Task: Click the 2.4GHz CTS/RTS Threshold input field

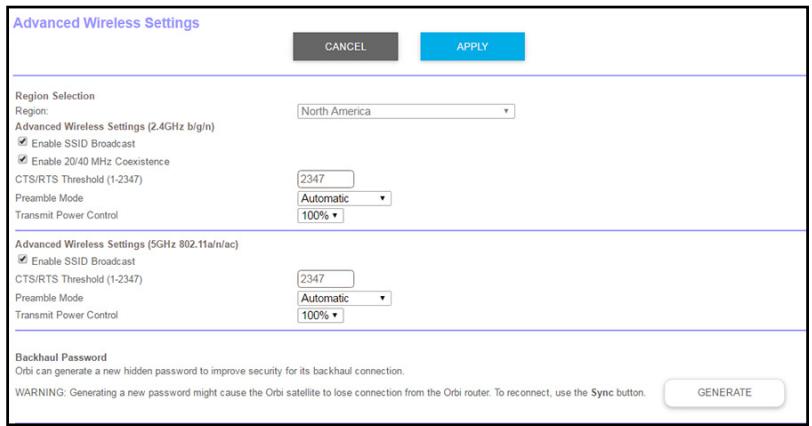Action: [x=325, y=179]
